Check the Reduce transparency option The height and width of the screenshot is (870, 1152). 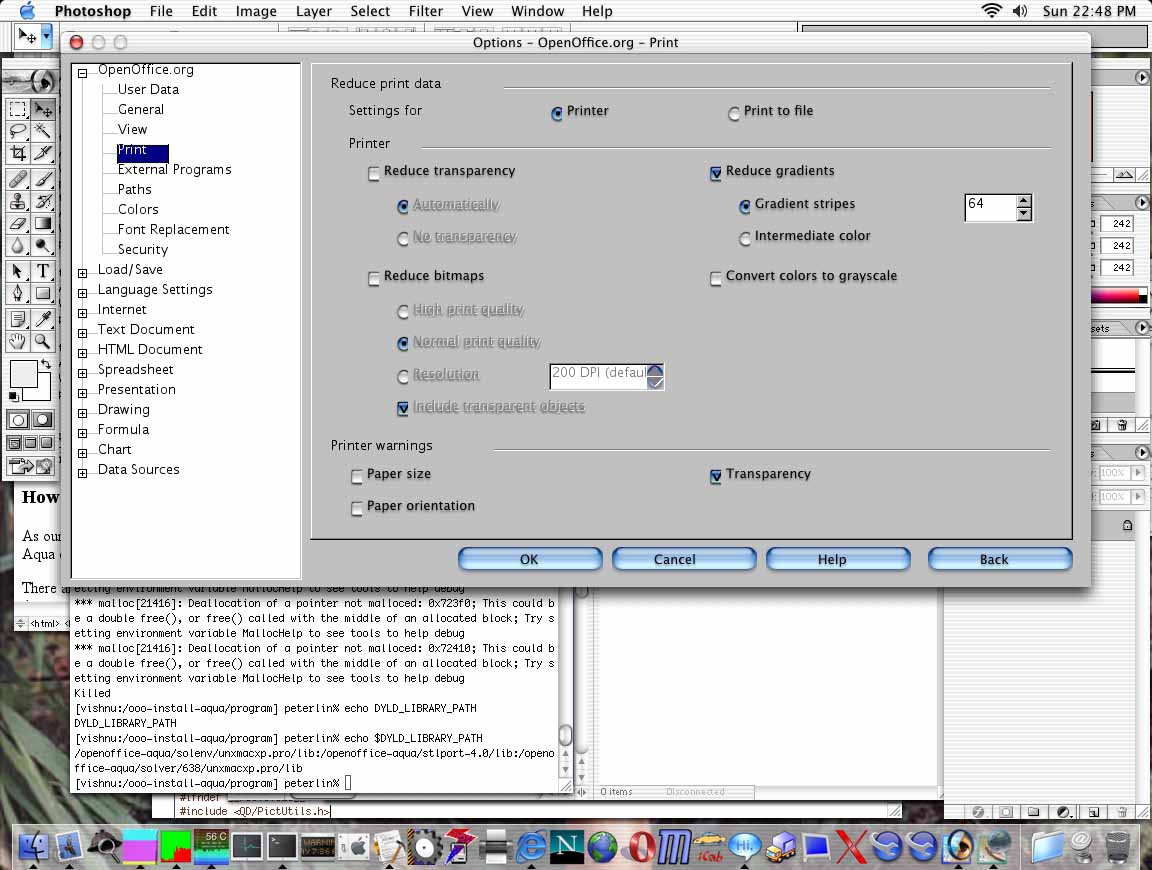[x=374, y=173]
